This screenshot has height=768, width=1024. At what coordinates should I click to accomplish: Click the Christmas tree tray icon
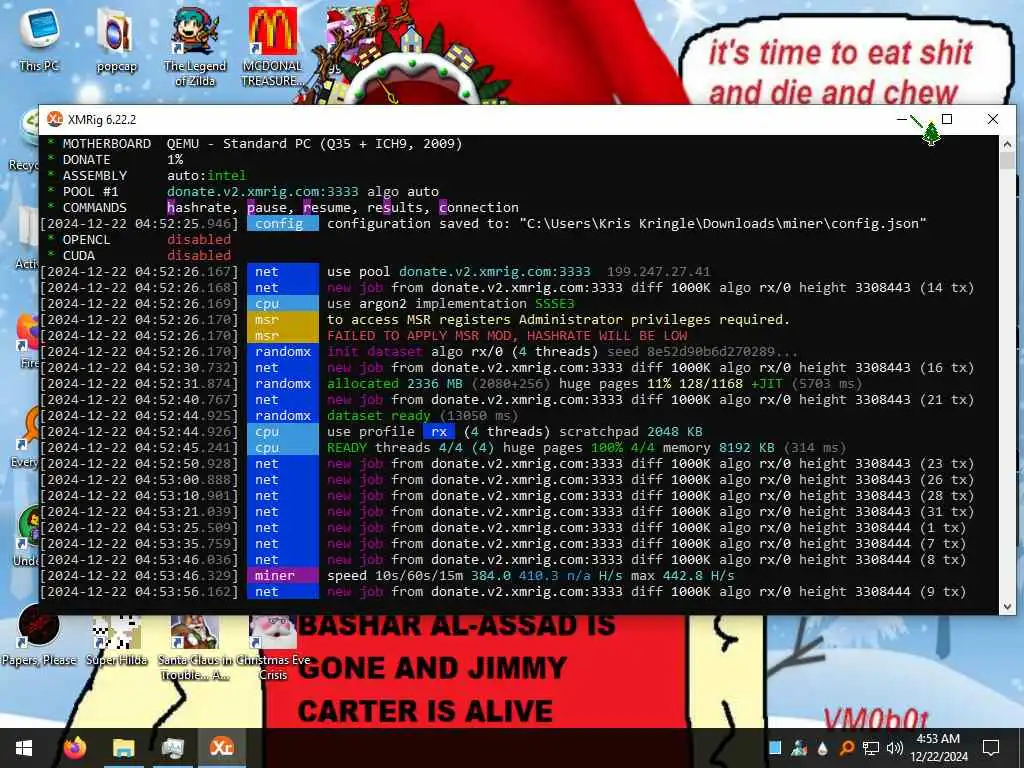pyautogui.click(x=799, y=748)
